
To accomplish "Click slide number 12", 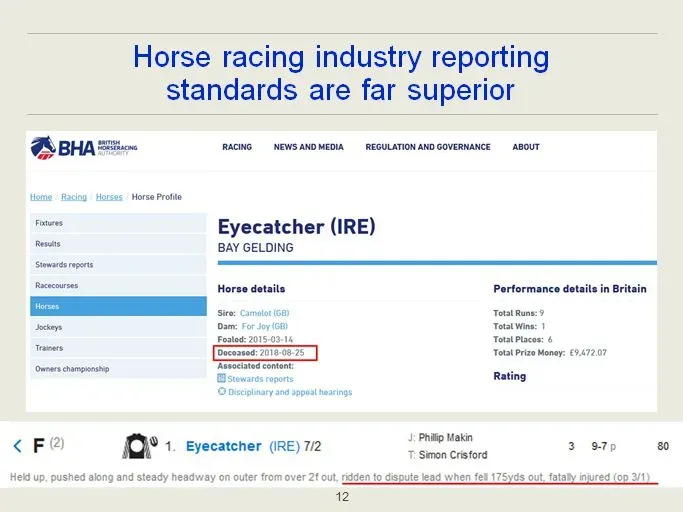I will click(x=342, y=497).
